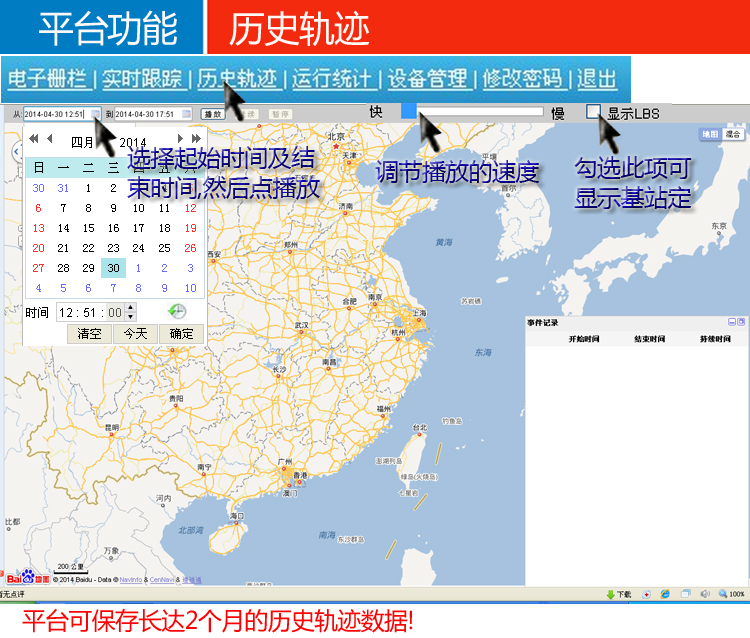
Task: Go to previous year in calendar
Action: [34, 139]
